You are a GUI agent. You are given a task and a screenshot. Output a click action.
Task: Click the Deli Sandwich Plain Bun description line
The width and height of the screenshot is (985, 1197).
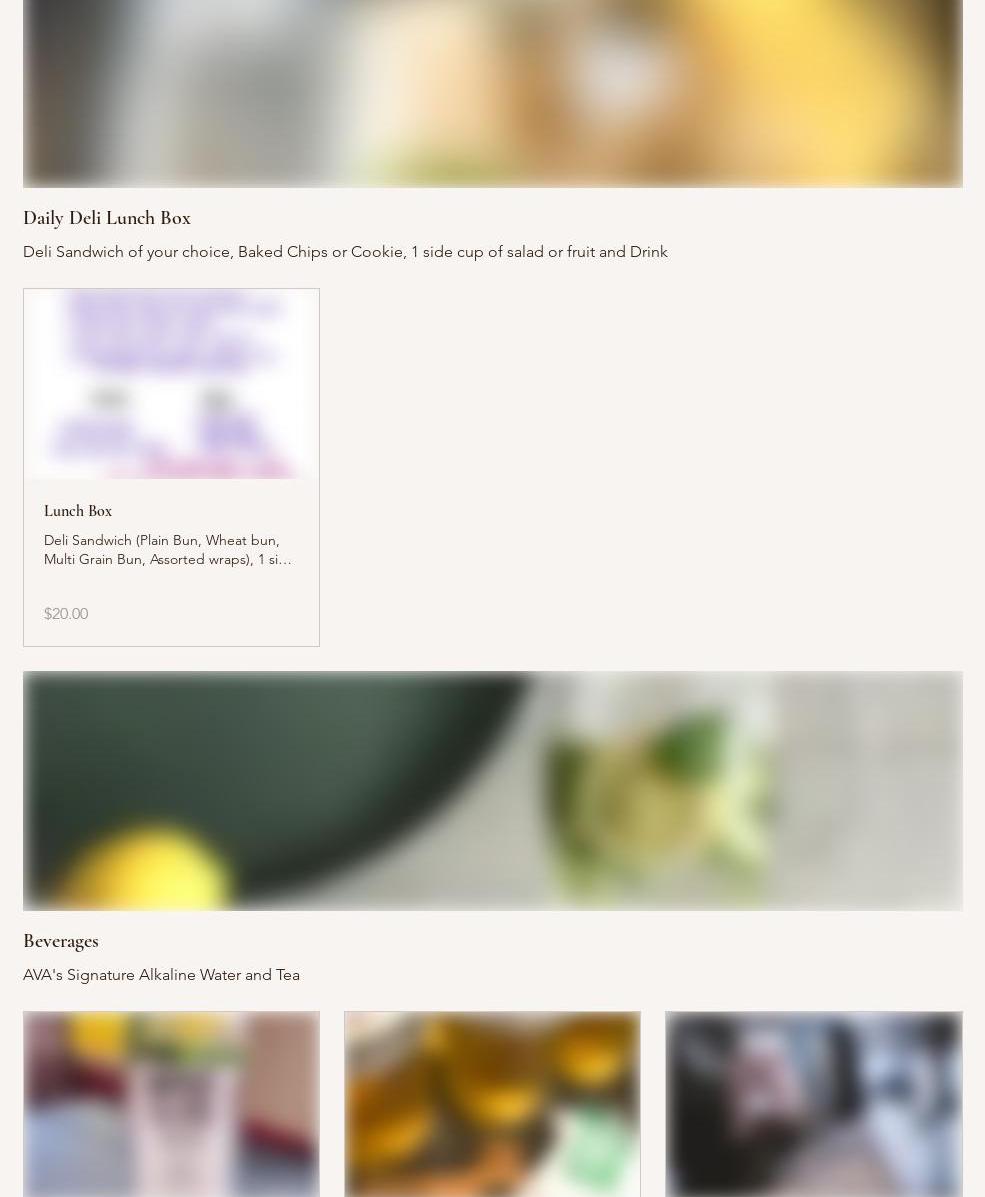tap(161, 540)
